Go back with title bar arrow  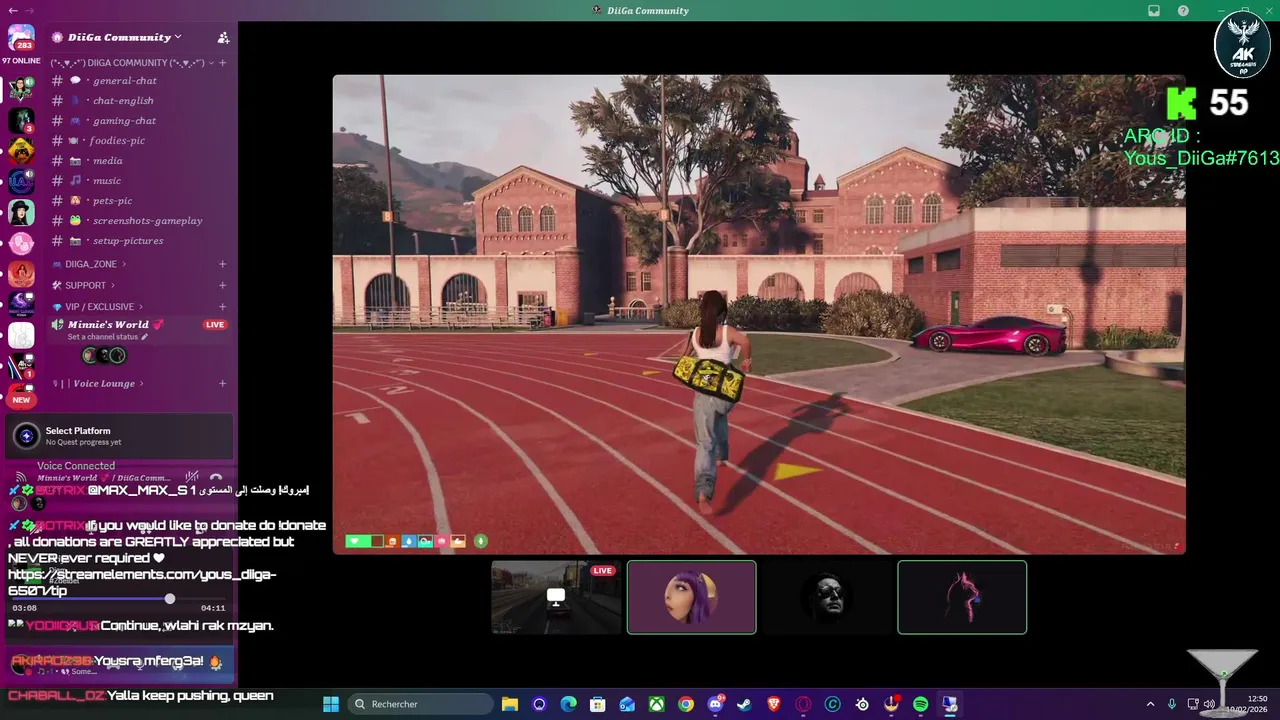point(12,10)
